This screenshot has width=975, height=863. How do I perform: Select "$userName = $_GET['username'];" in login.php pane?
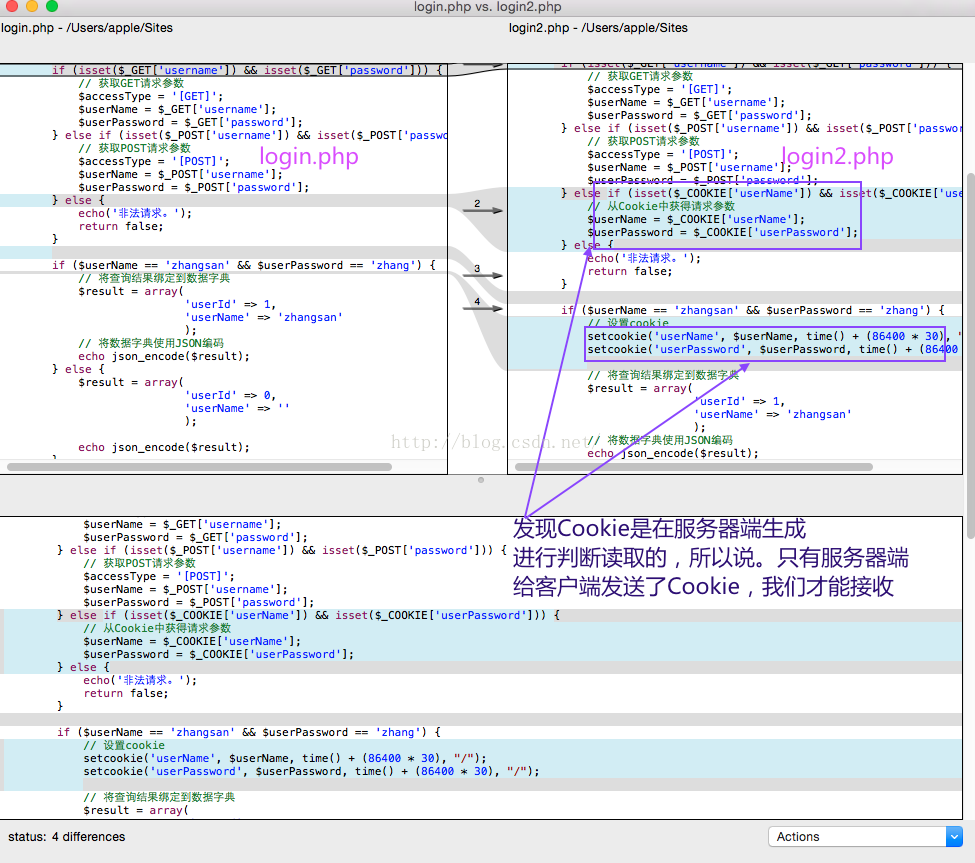(177, 109)
